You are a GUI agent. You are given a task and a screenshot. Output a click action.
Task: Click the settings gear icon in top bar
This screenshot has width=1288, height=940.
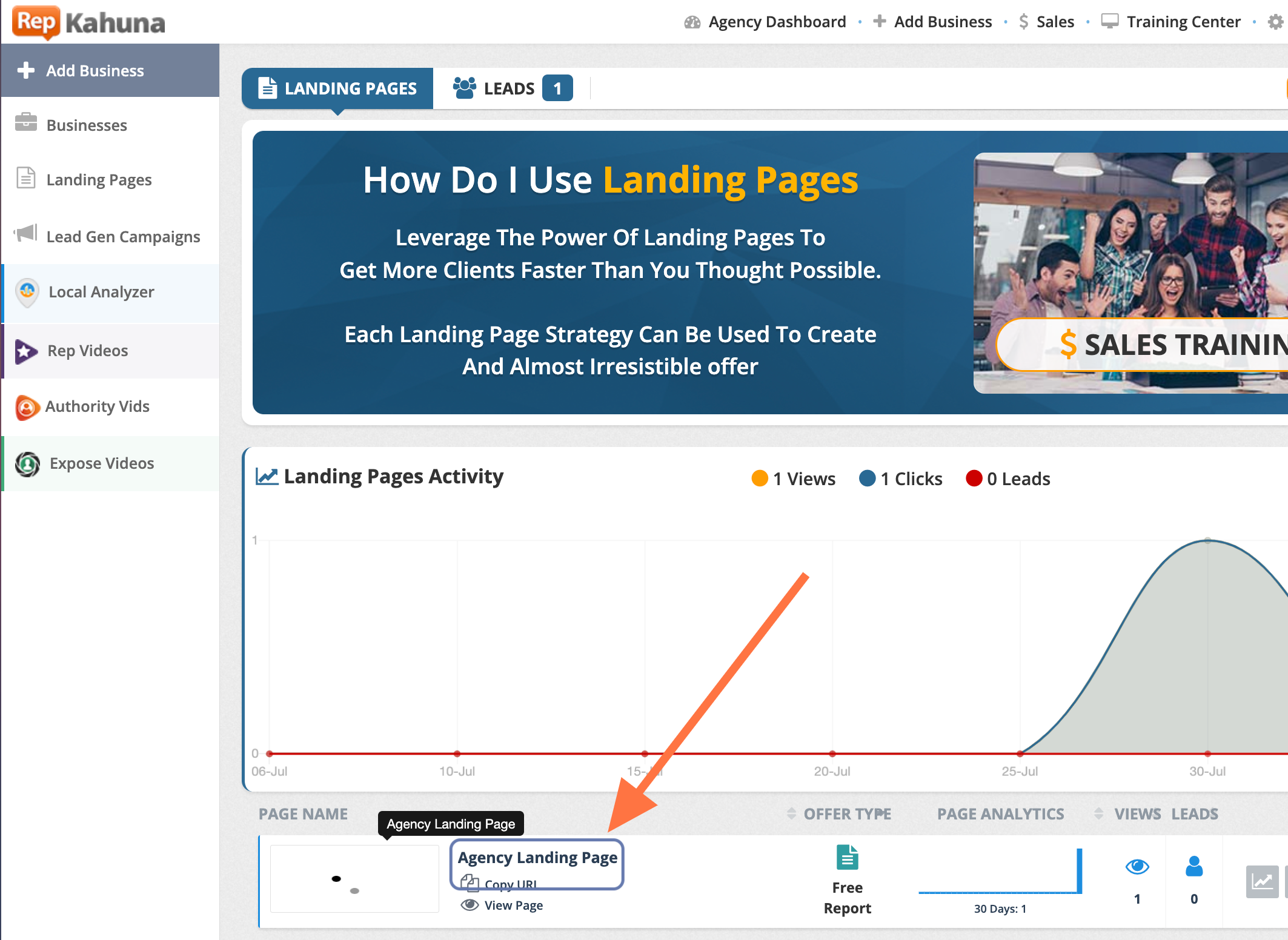coord(1275,22)
